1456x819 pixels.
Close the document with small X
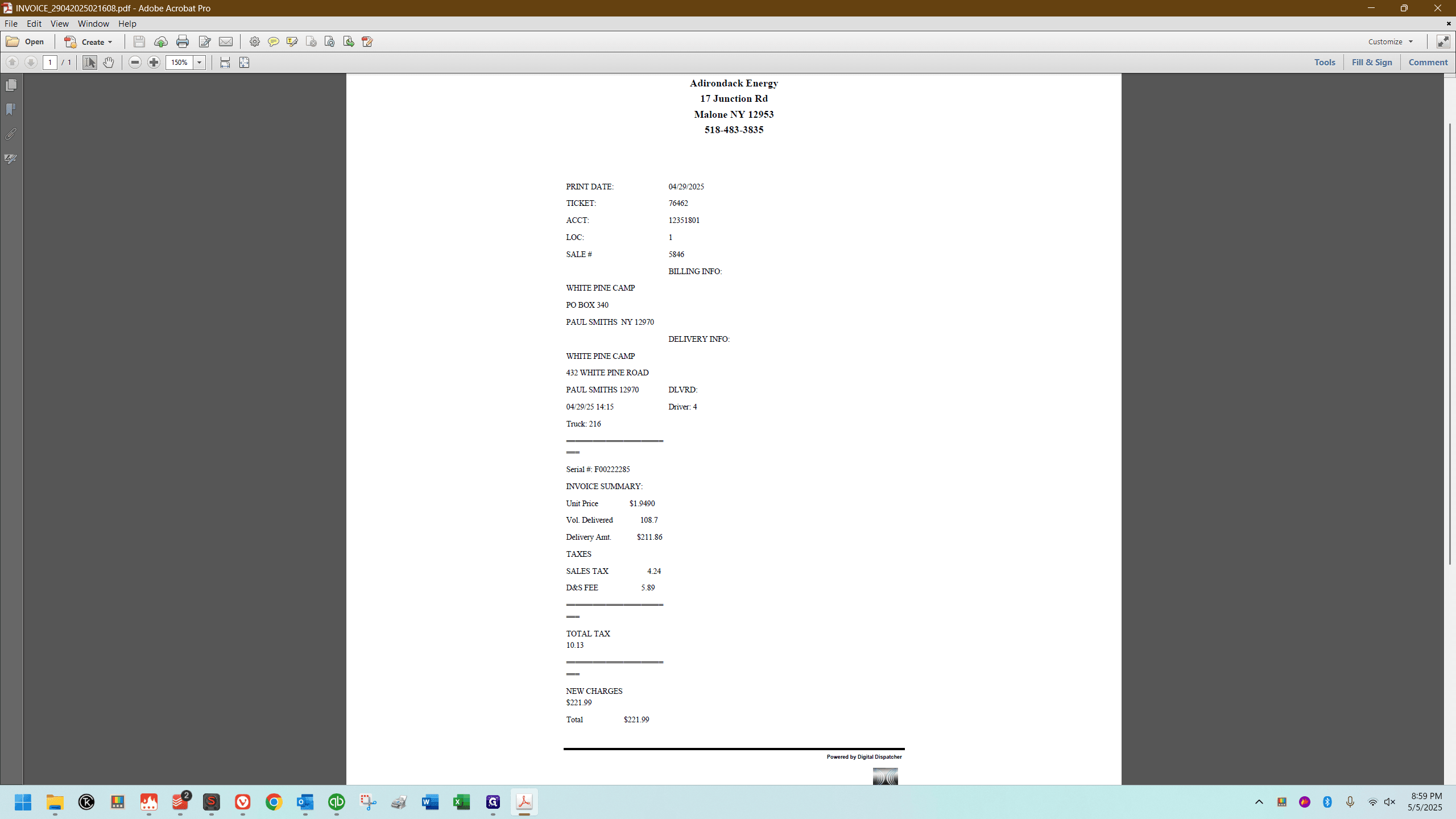tap(1449, 24)
